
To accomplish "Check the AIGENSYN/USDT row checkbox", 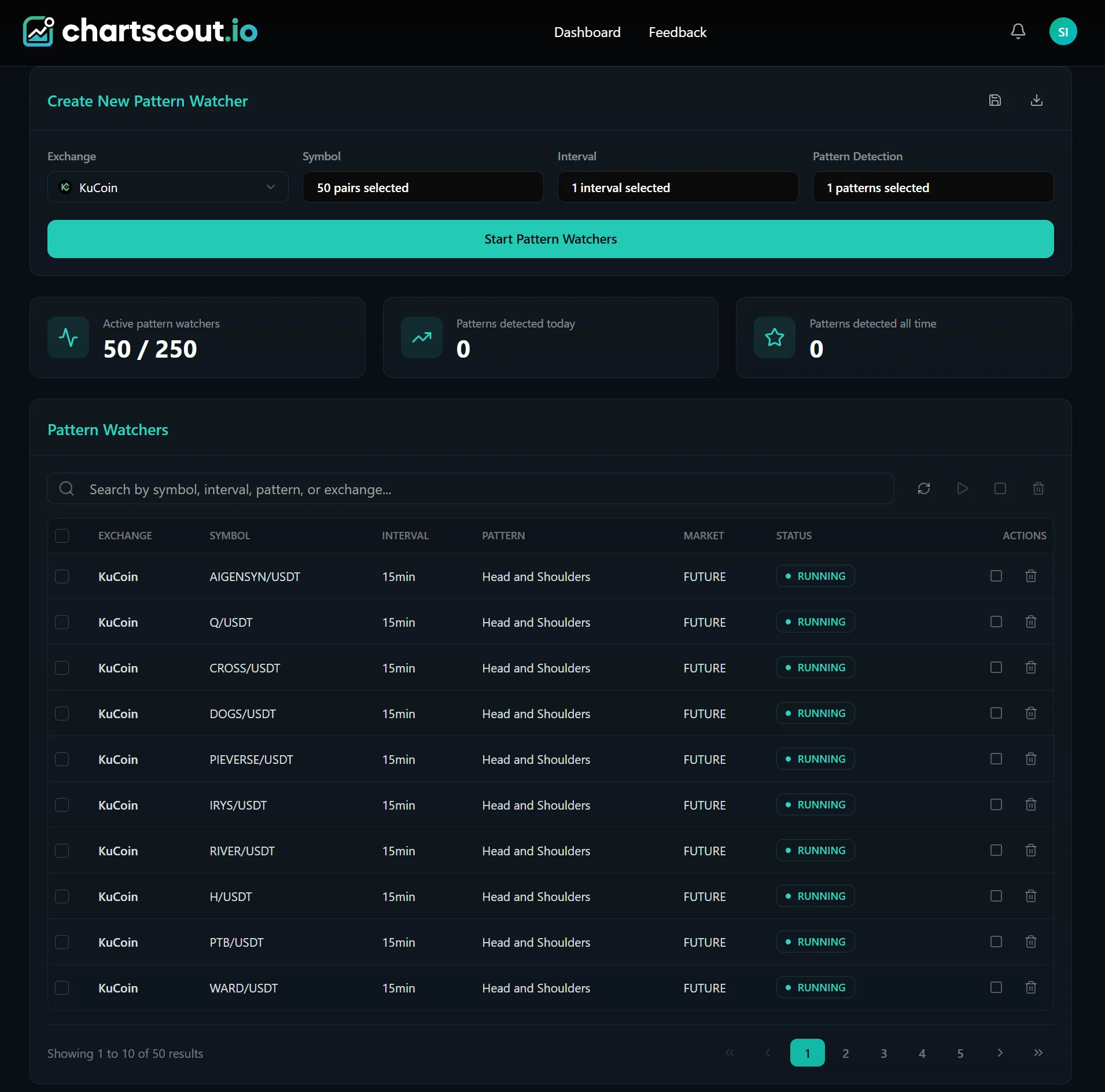I will point(62,576).
